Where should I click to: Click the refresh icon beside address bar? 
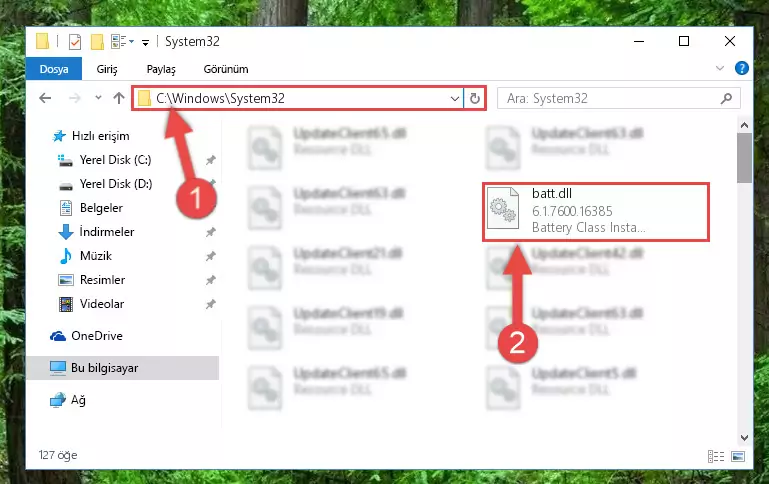click(474, 99)
